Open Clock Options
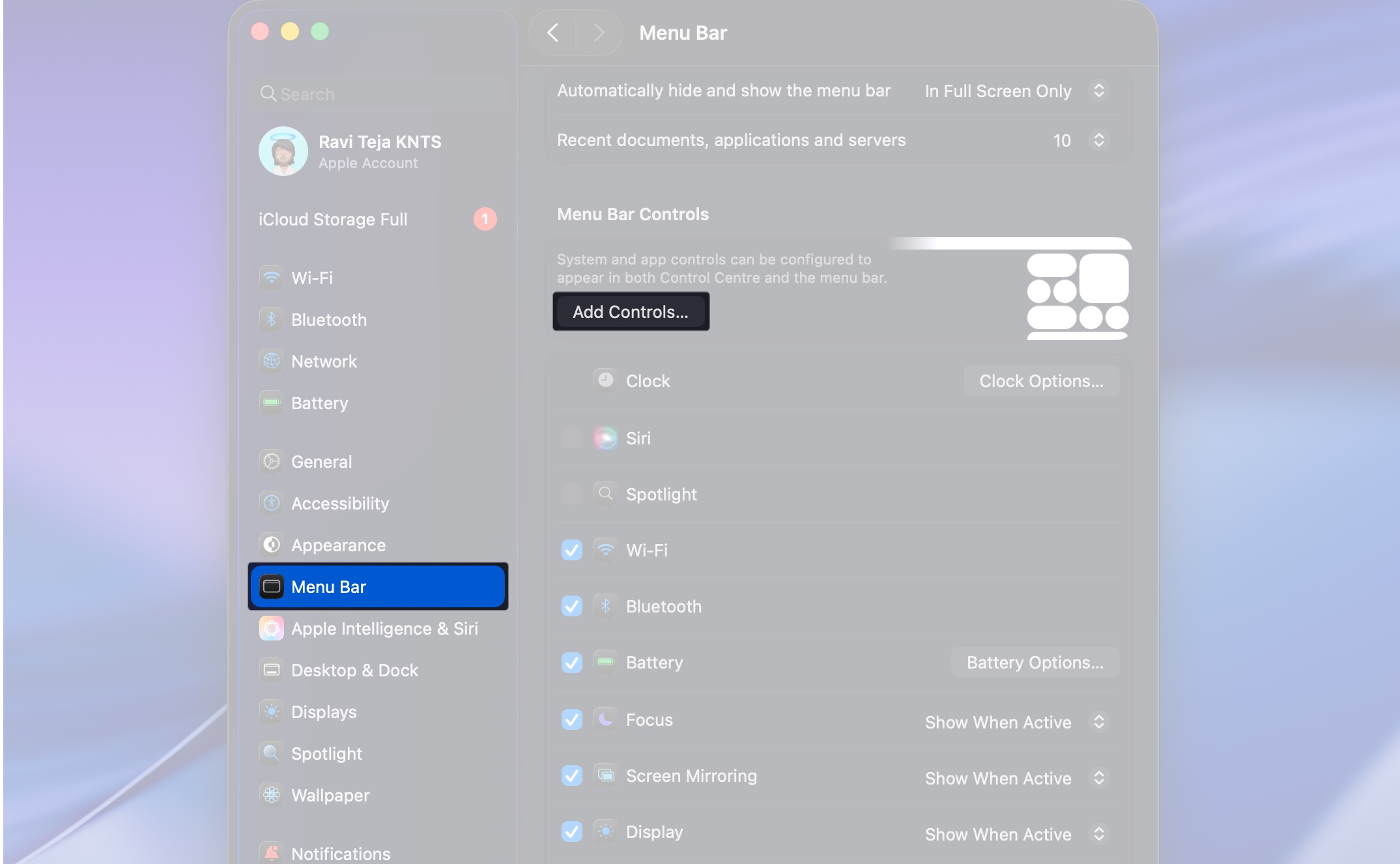This screenshot has height=864, width=1400. [x=1040, y=381]
